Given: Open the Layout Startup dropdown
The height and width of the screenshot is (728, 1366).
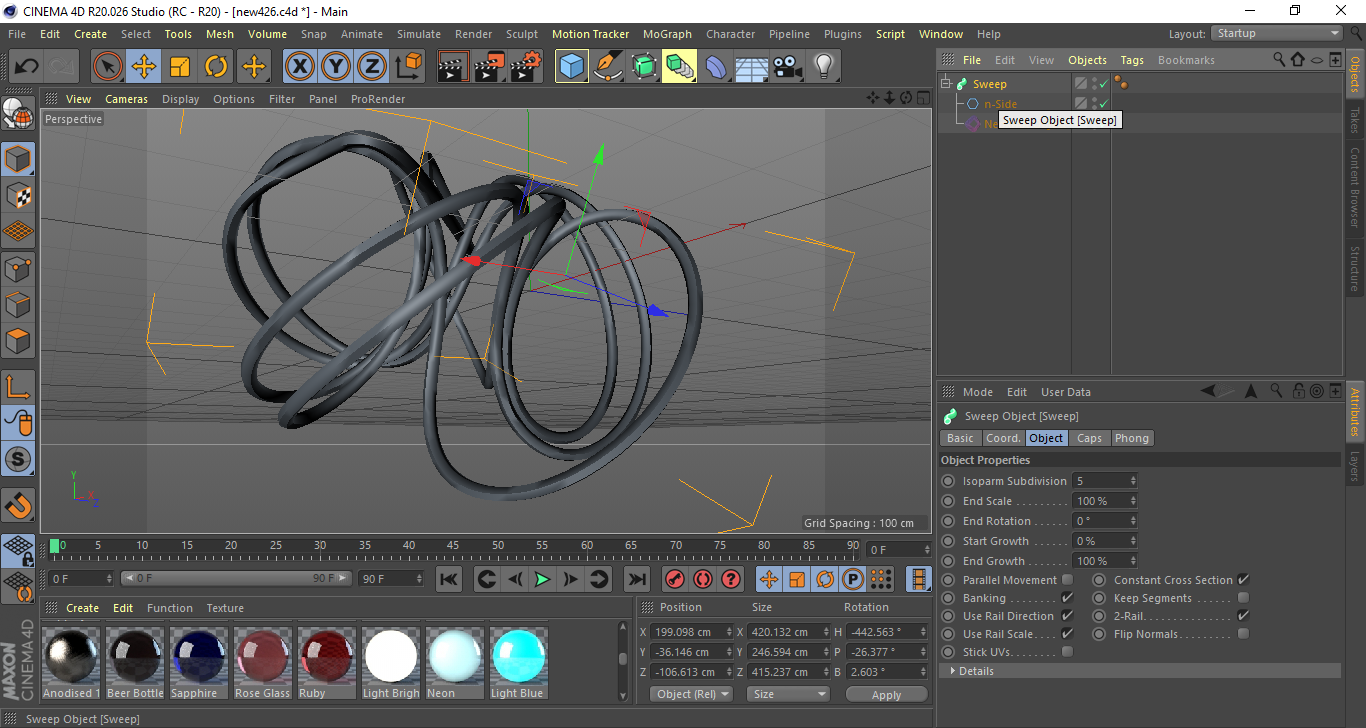Looking at the screenshot, I should click(x=1277, y=33).
